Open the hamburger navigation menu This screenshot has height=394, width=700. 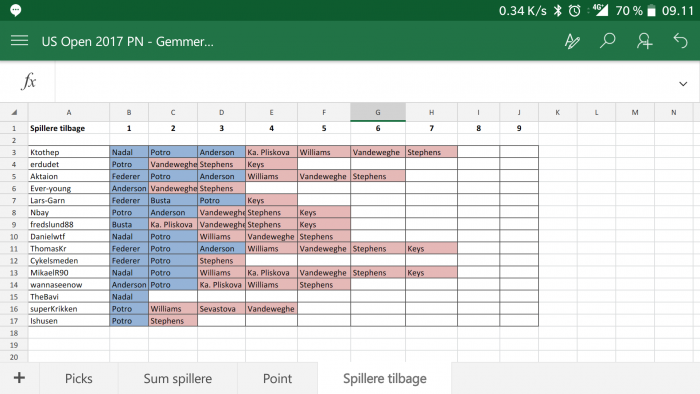point(20,41)
